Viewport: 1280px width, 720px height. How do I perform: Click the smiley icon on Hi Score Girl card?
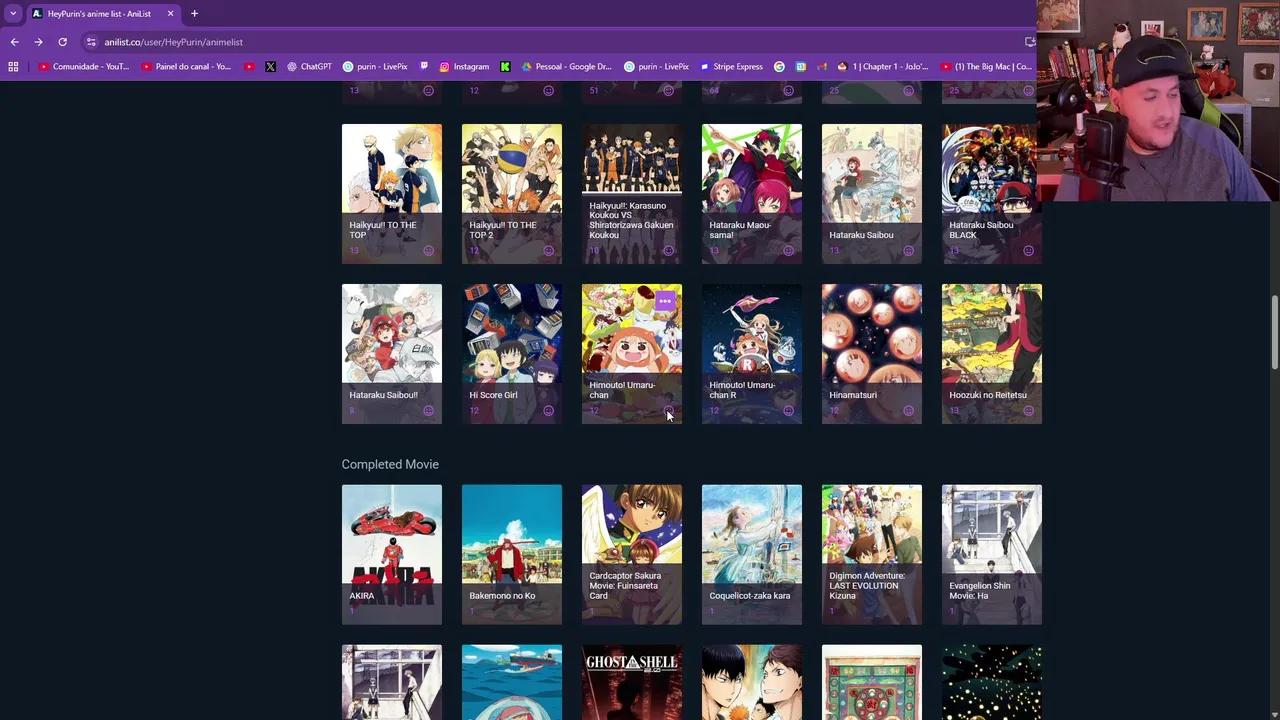pyautogui.click(x=548, y=411)
